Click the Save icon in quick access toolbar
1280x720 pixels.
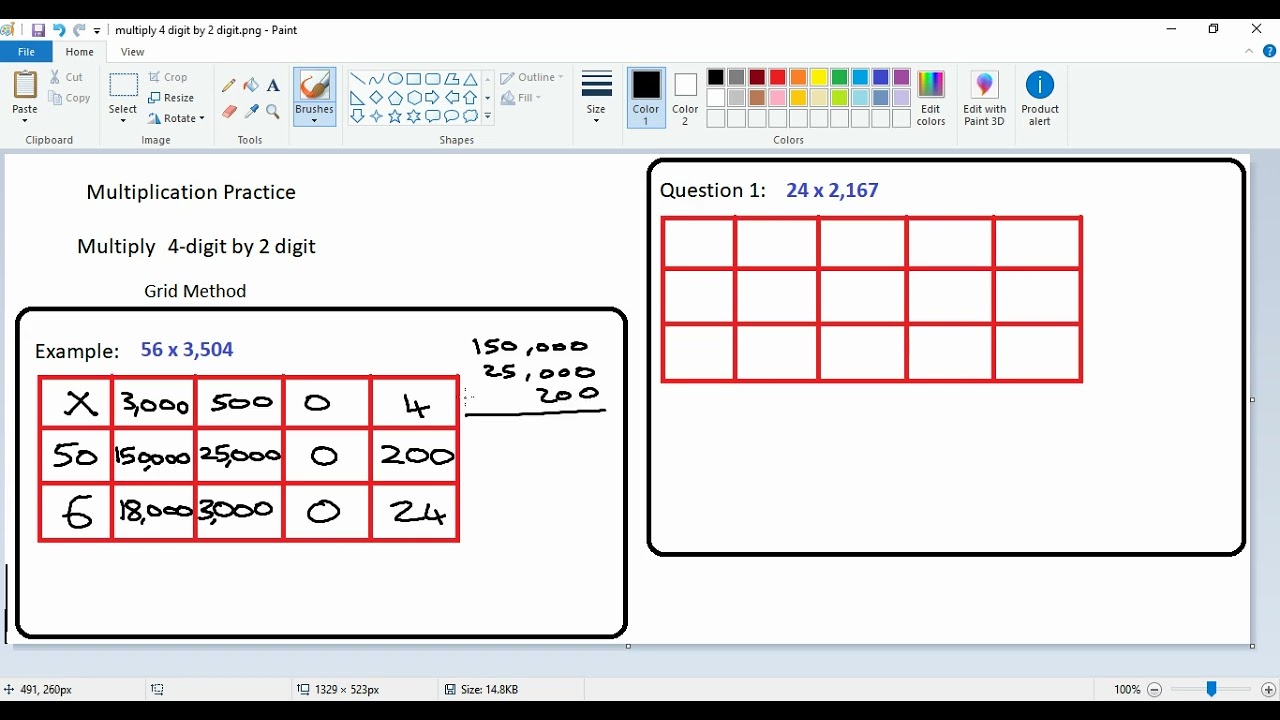tap(38, 30)
